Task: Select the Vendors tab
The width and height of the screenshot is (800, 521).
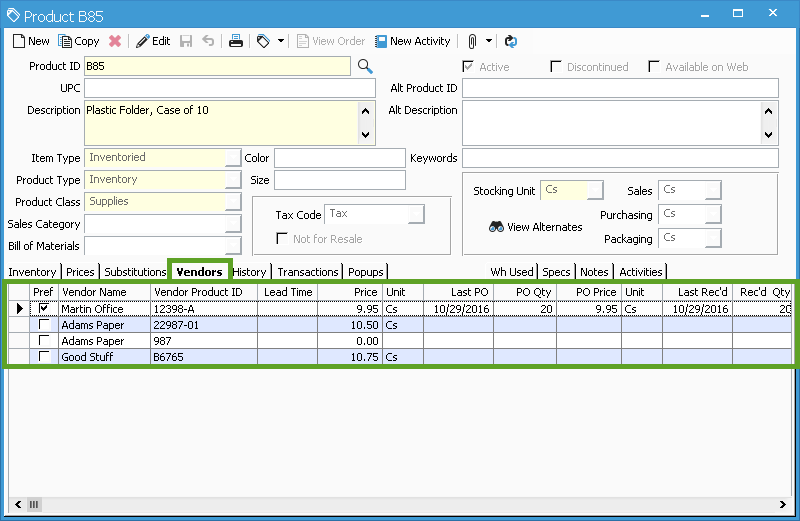Action: [199, 271]
